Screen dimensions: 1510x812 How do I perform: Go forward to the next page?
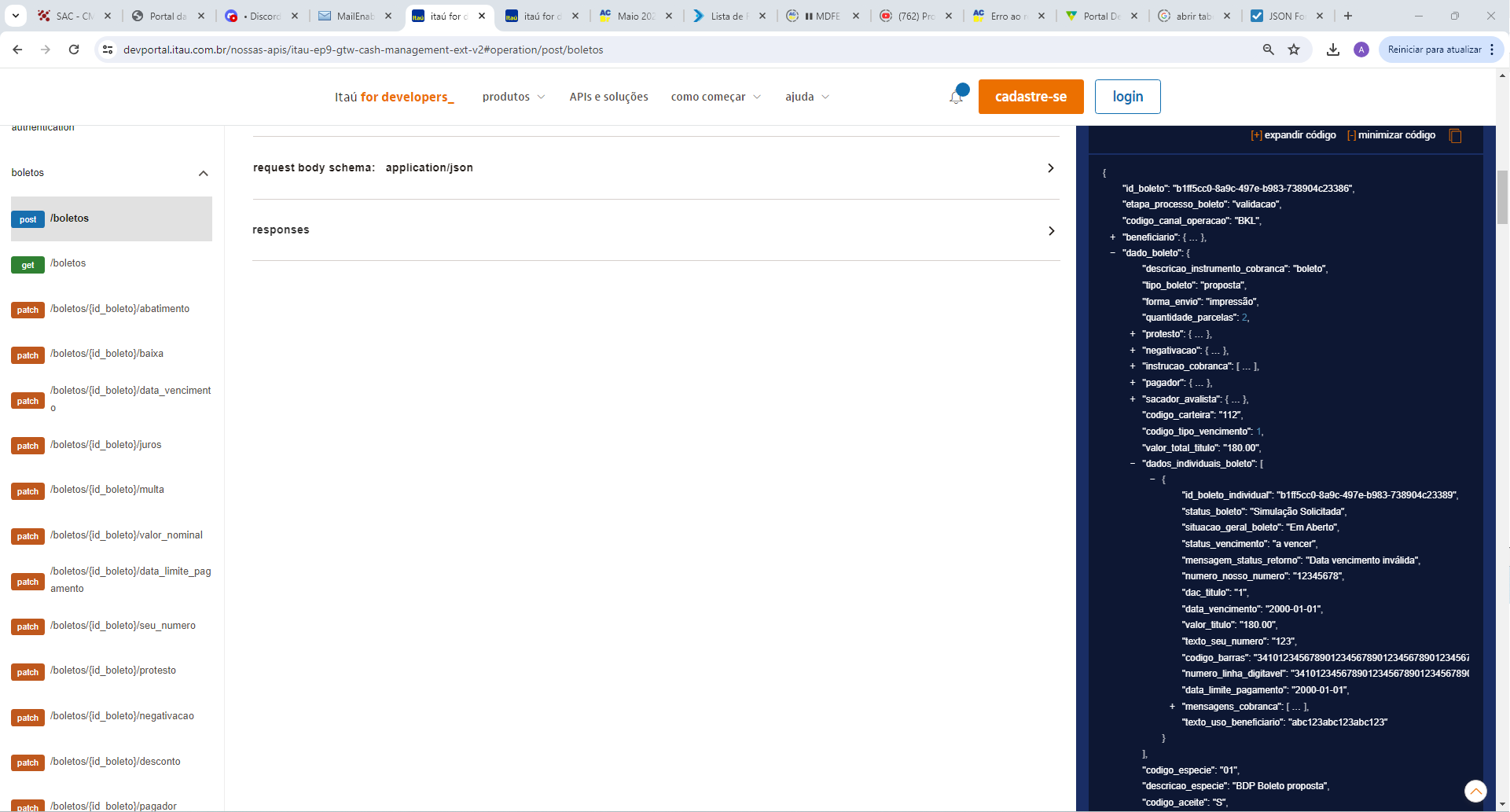[46, 50]
